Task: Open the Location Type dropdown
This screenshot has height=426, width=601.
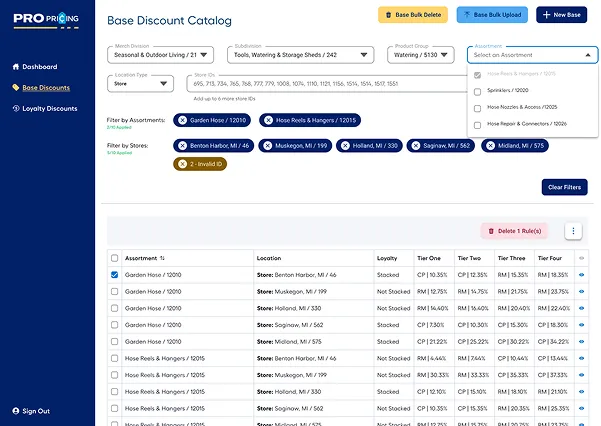Action: [140, 84]
